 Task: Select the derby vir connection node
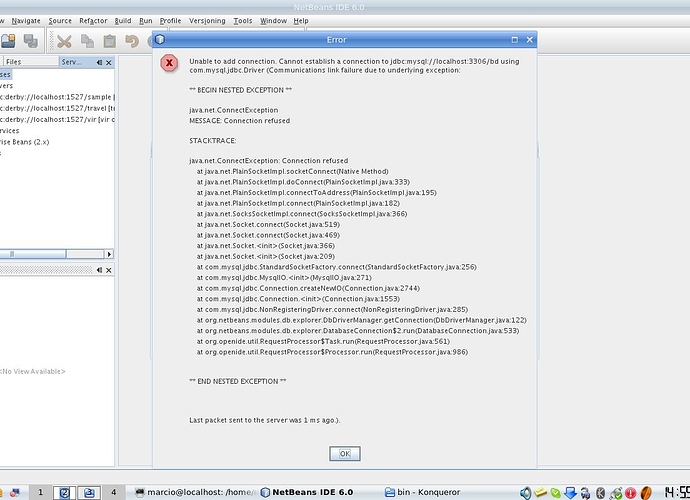57,119
